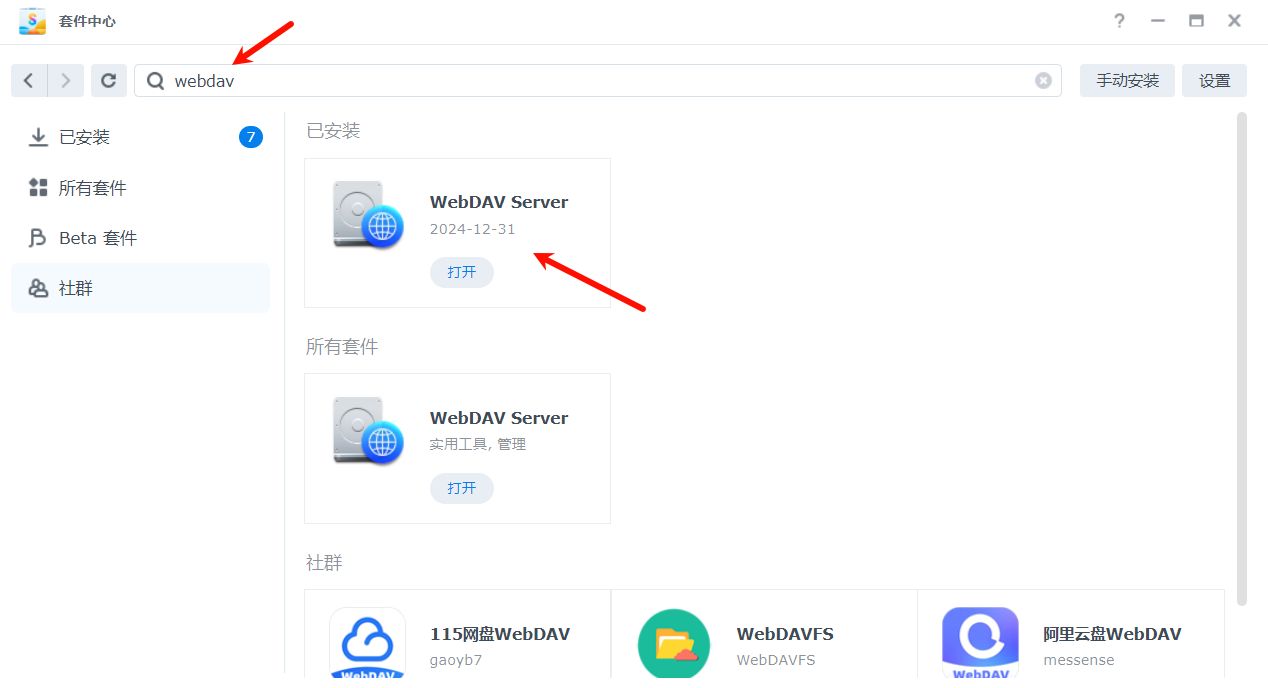The image size is (1268, 688).
Task: Click the 手动安装 button
Action: tap(1127, 81)
